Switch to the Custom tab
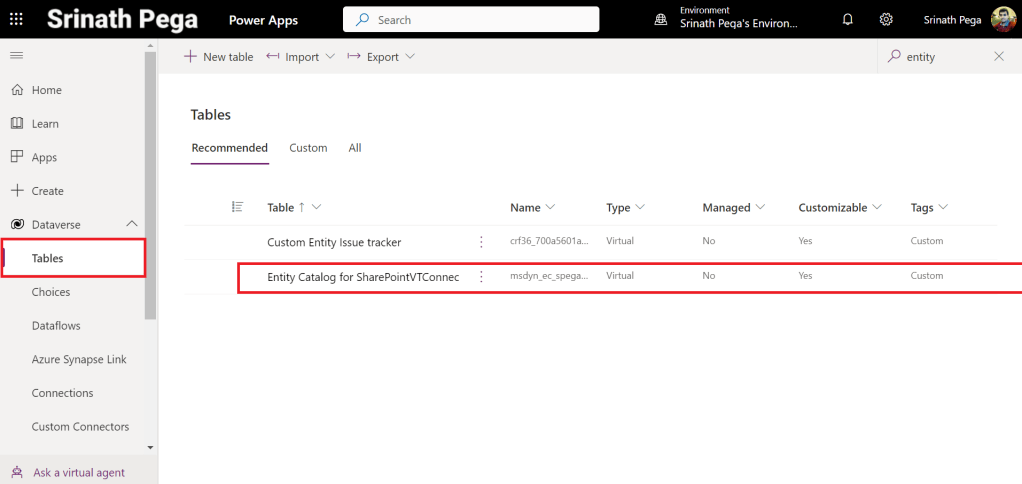Image resolution: width=1022 pixels, height=484 pixels. point(308,148)
